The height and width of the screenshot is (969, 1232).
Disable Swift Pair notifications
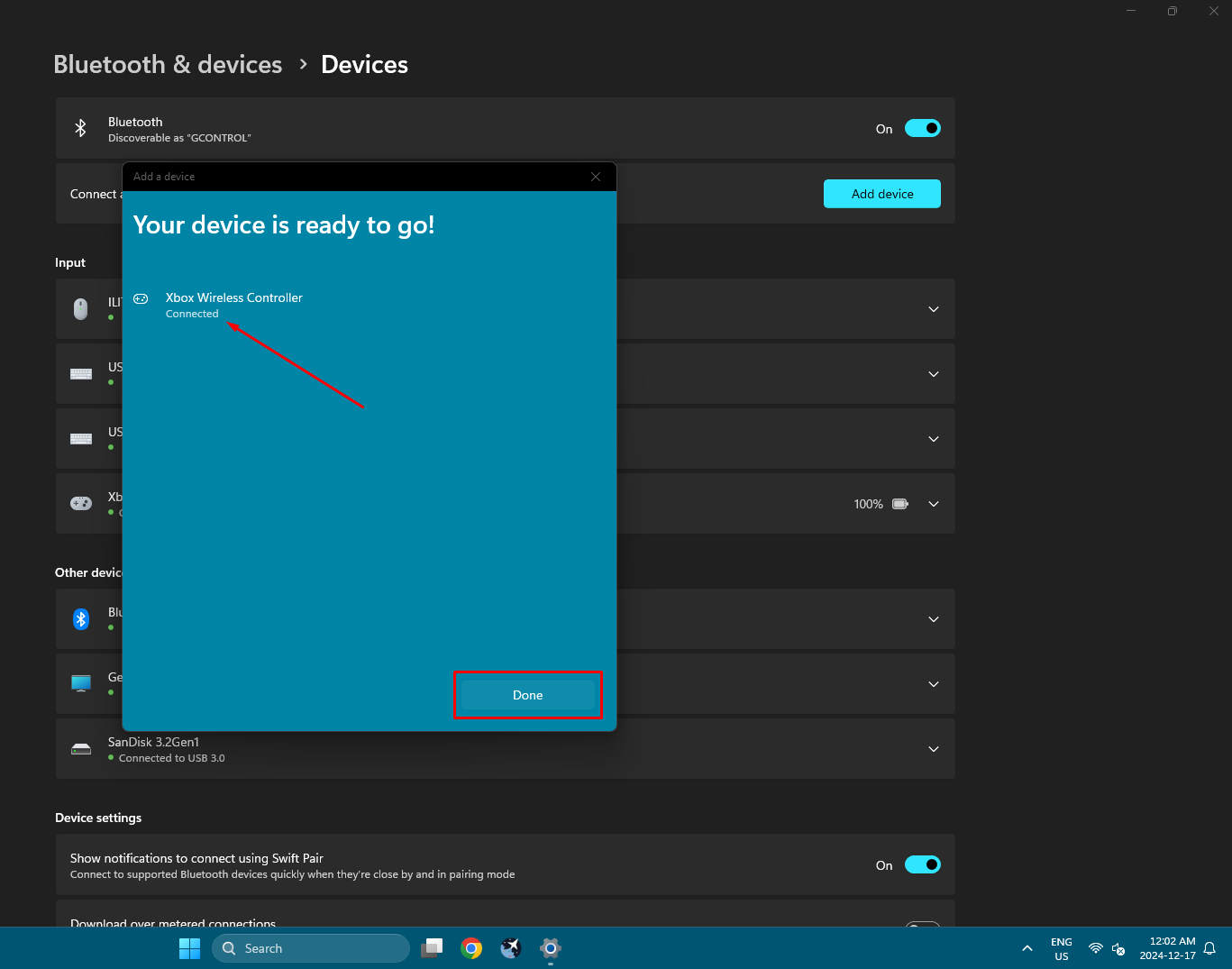point(922,864)
